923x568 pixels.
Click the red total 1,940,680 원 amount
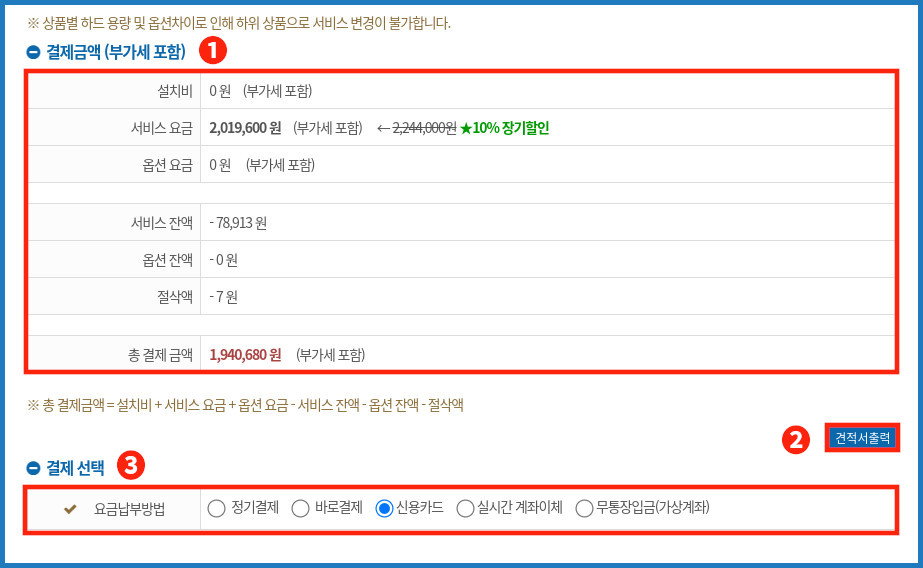245,354
